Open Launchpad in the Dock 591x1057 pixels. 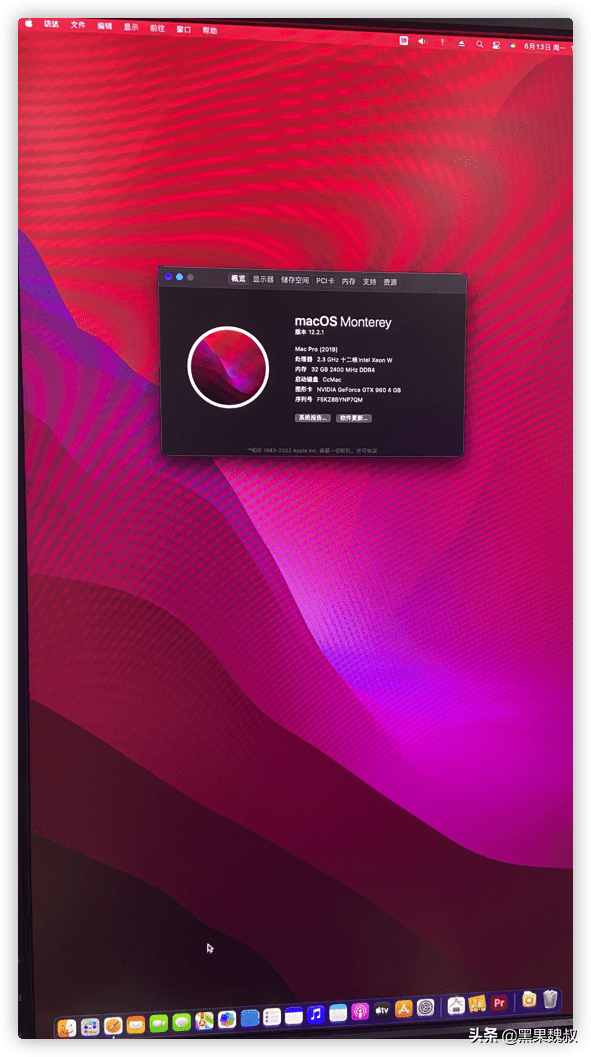(x=90, y=1027)
